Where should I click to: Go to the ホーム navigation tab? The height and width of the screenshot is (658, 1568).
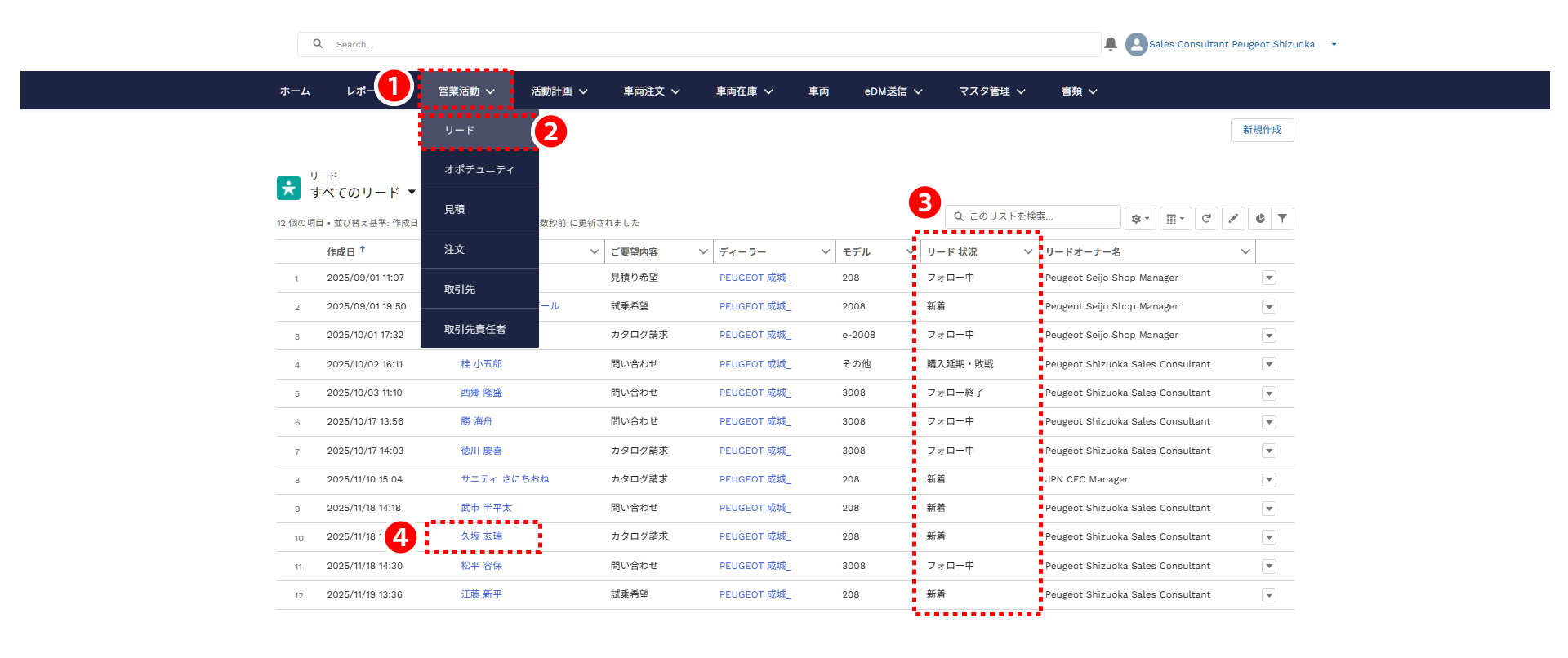coord(295,91)
